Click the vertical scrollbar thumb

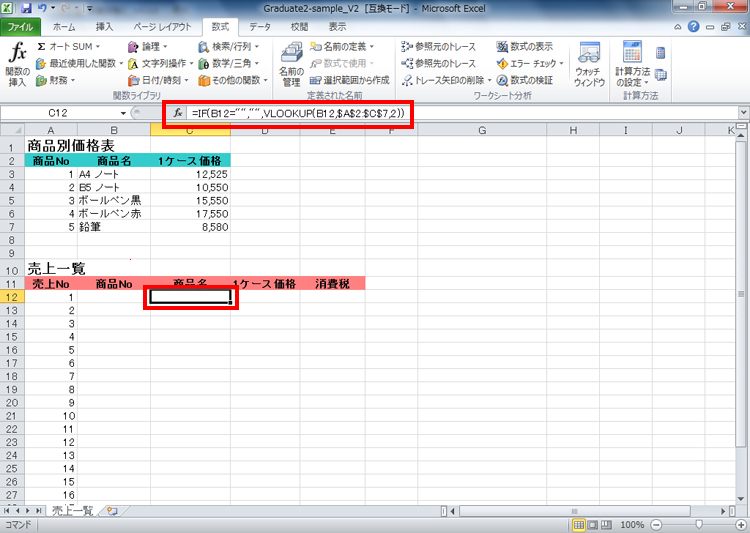[740, 294]
